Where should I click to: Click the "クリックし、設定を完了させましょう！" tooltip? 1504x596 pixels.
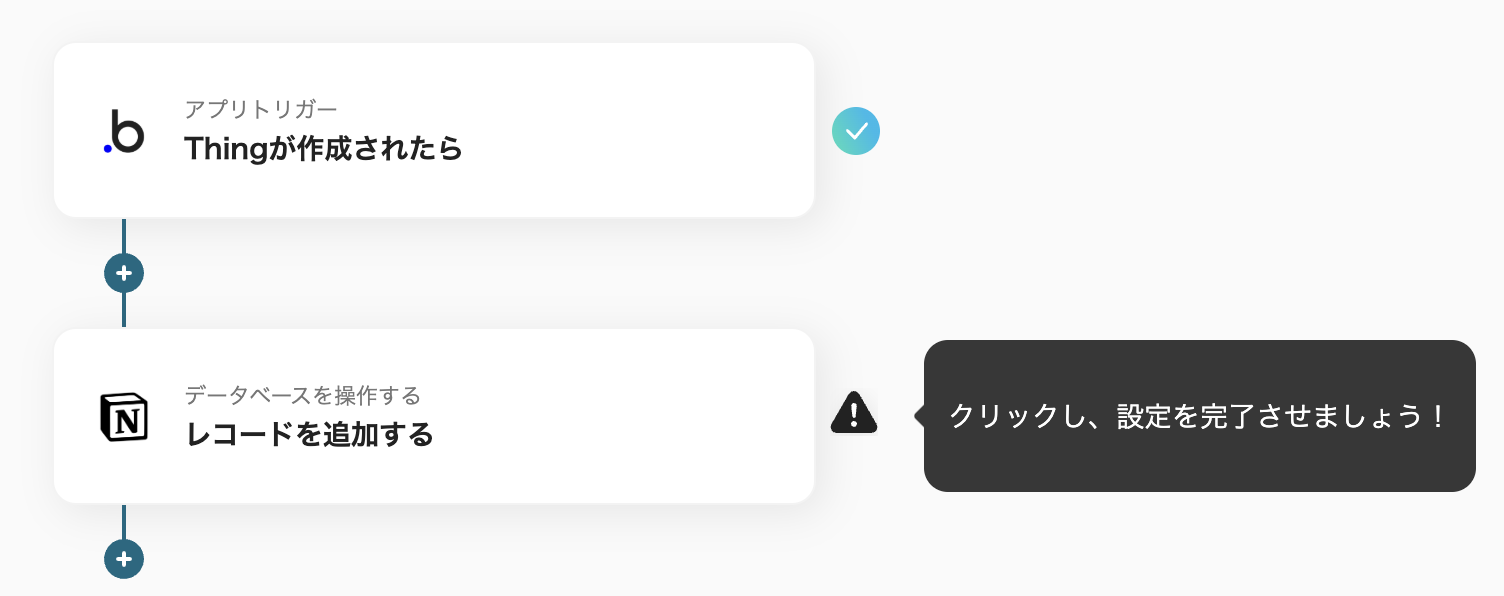[x=1199, y=416]
